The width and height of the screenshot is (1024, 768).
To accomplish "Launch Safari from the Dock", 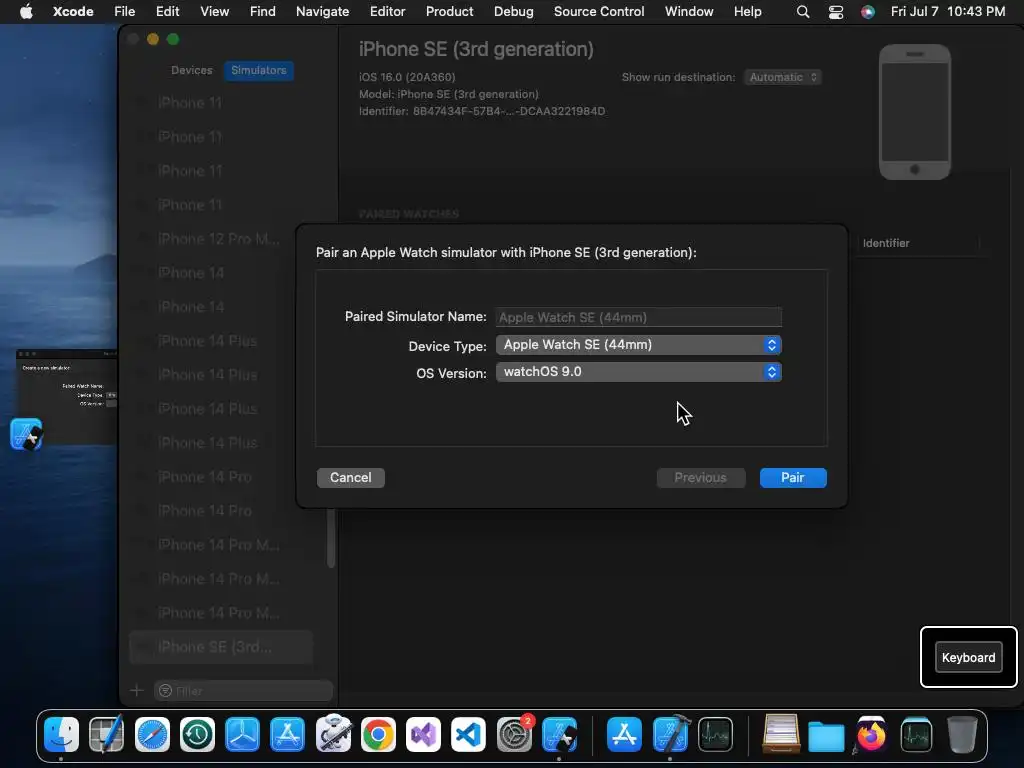I will 152,735.
